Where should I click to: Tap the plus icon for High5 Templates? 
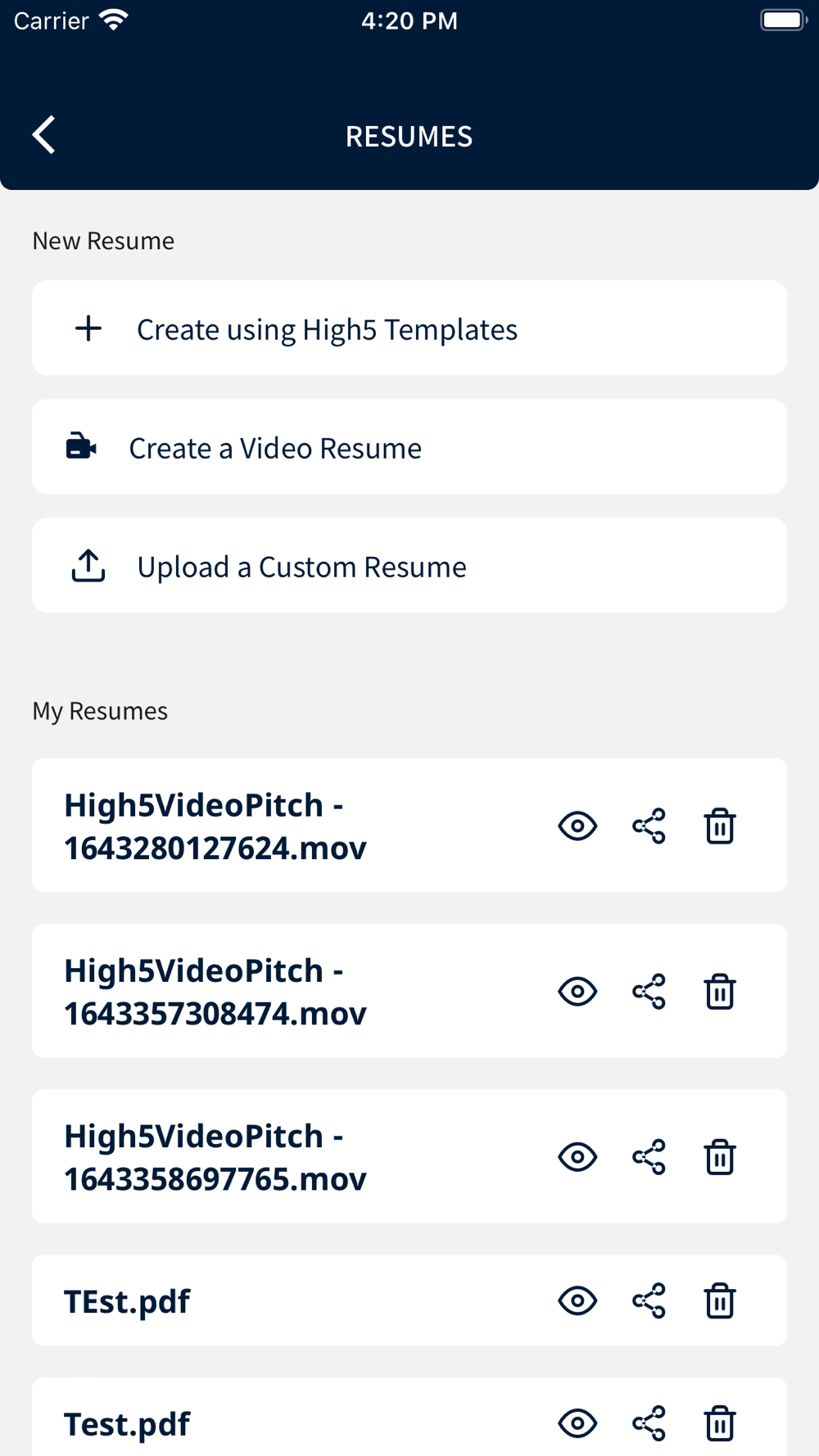[x=88, y=329]
